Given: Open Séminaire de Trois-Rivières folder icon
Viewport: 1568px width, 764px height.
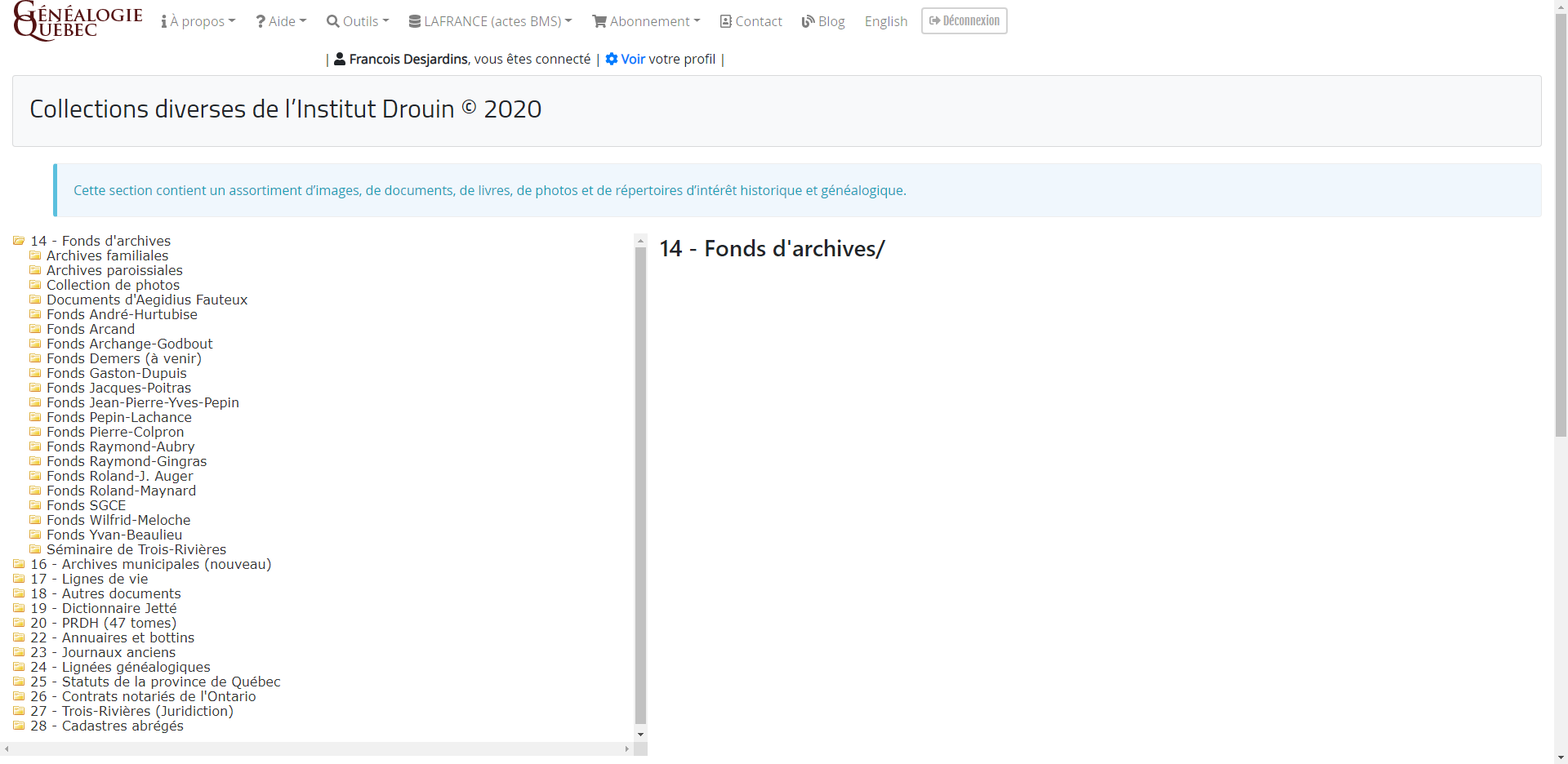Looking at the screenshot, I should point(35,549).
